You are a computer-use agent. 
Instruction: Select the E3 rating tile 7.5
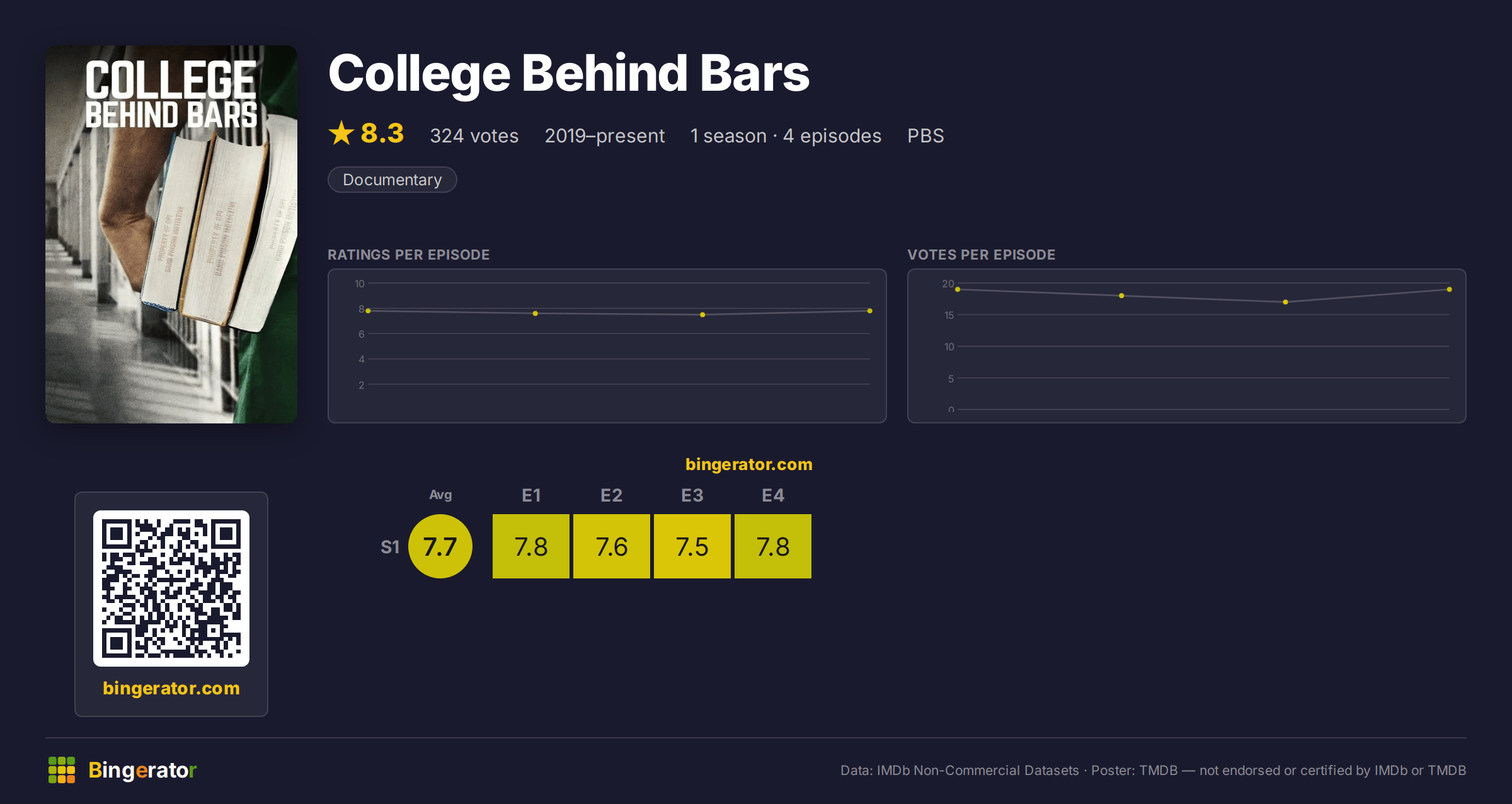point(692,546)
